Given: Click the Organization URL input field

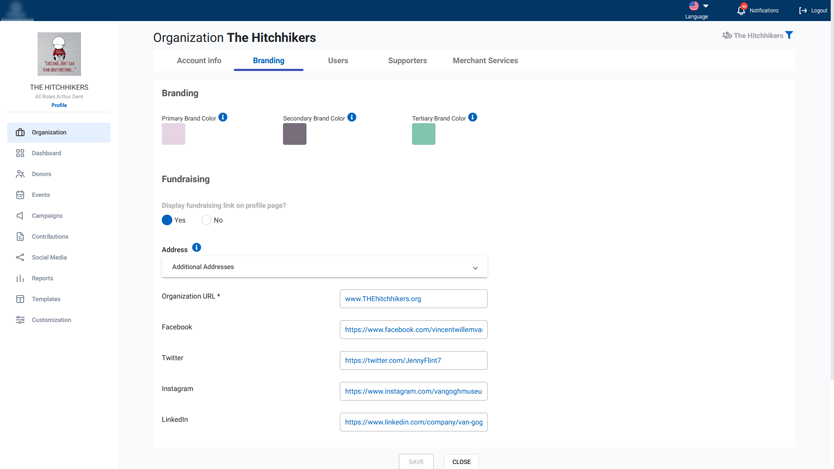Looking at the screenshot, I should point(413,299).
